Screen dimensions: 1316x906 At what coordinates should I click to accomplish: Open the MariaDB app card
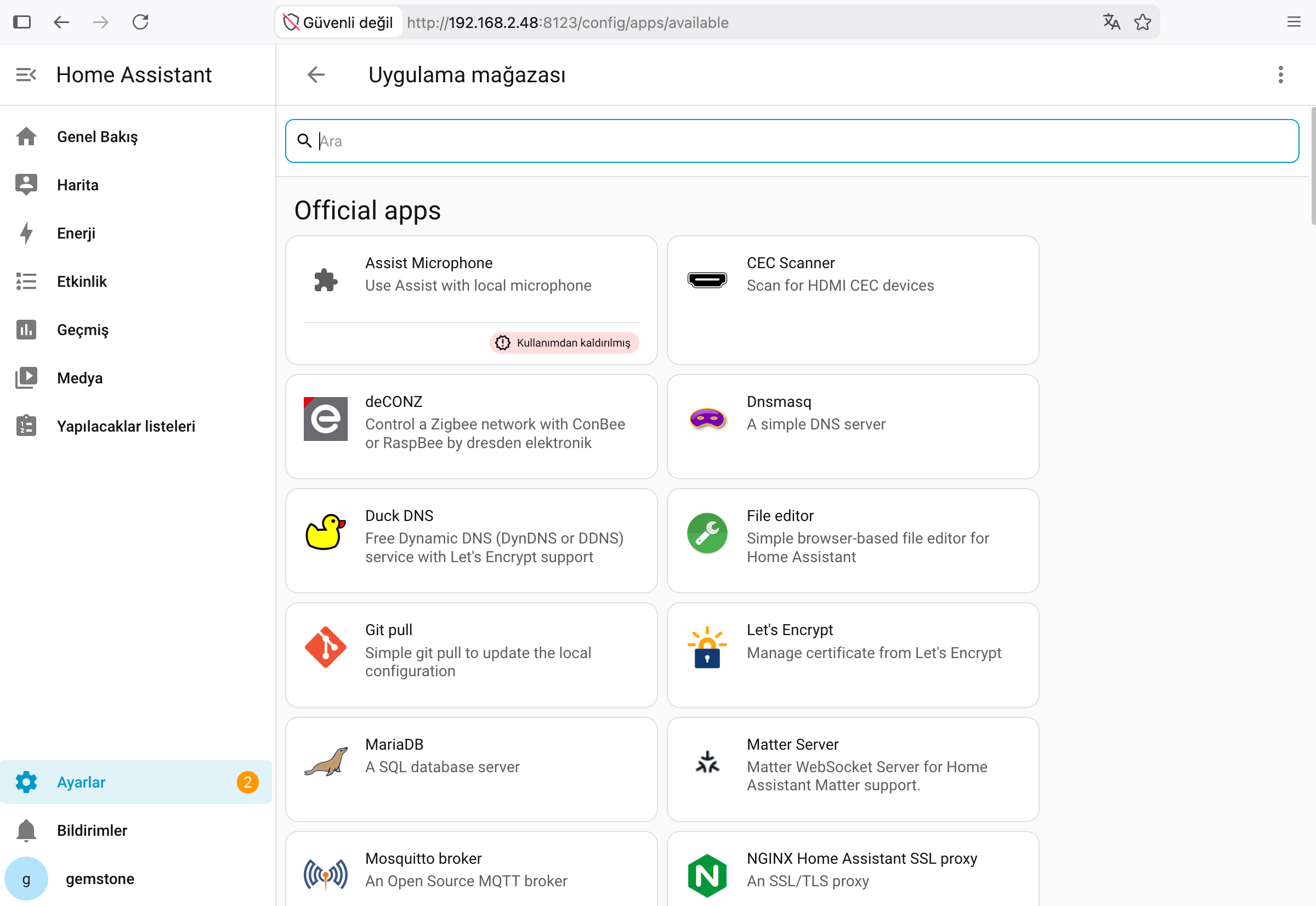(x=472, y=770)
